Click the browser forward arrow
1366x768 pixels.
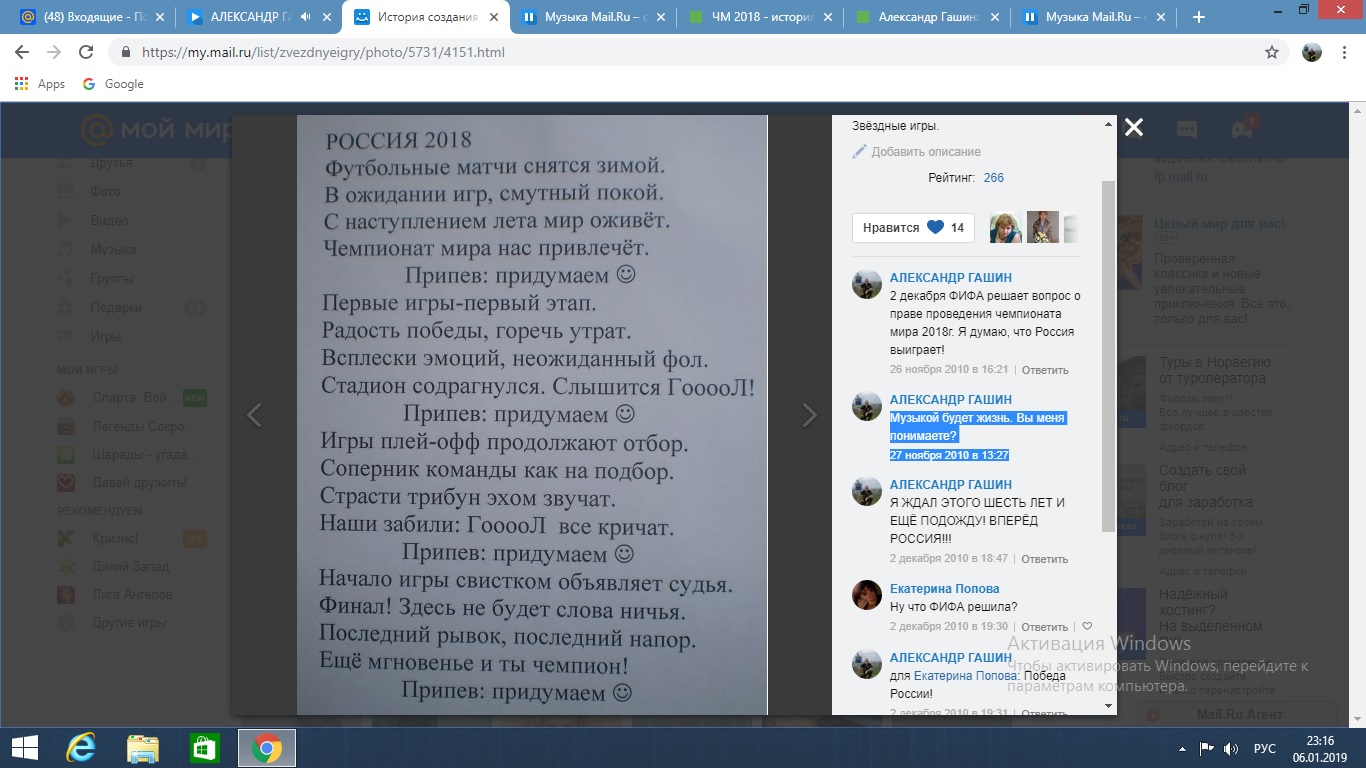(54, 52)
